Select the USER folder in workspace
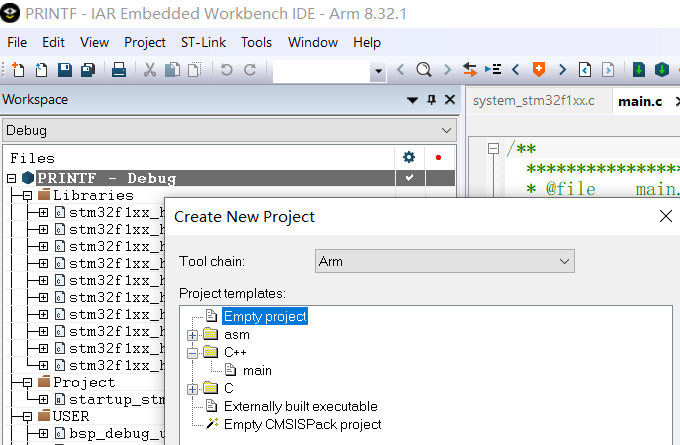Screen dimensions: 680x445 [71, 416]
